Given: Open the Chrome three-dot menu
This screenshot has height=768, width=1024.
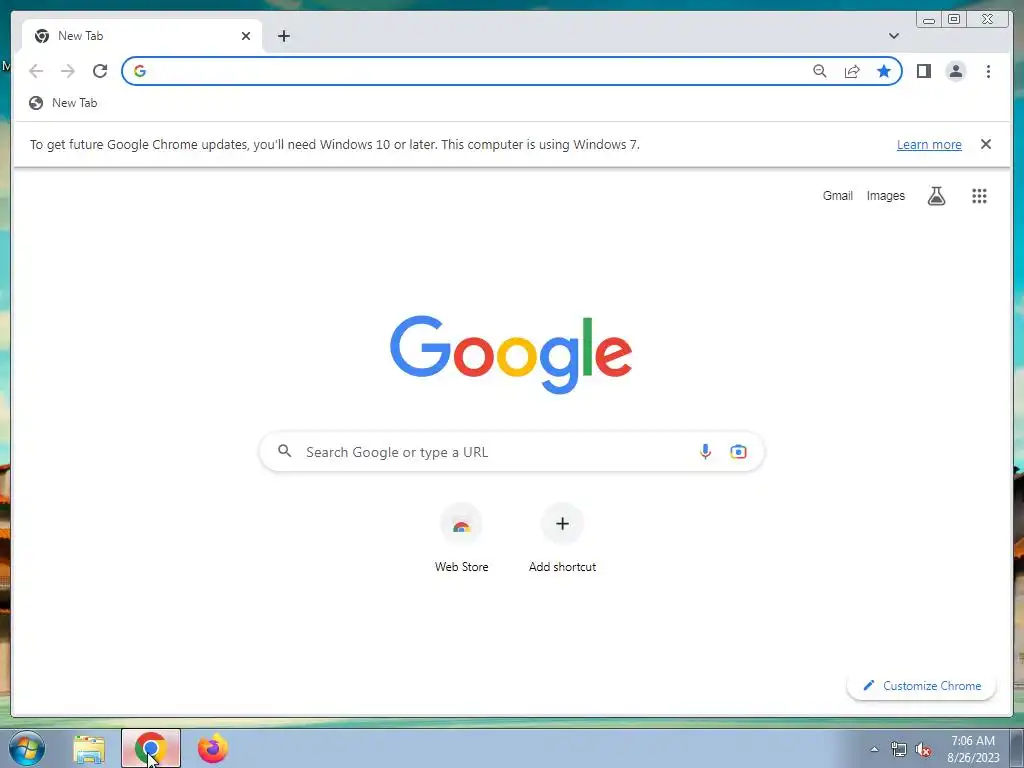Looking at the screenshot, I should click(988, 71).
